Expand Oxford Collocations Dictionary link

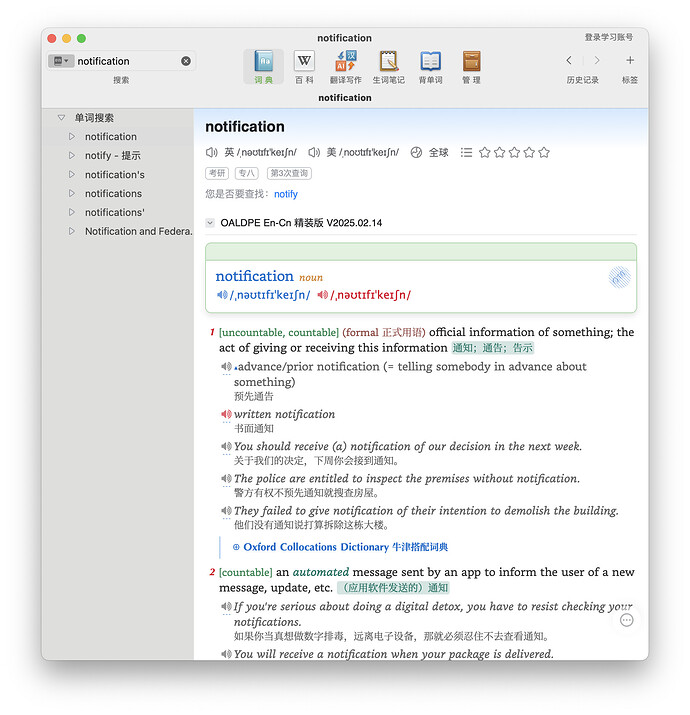(340, 547)
